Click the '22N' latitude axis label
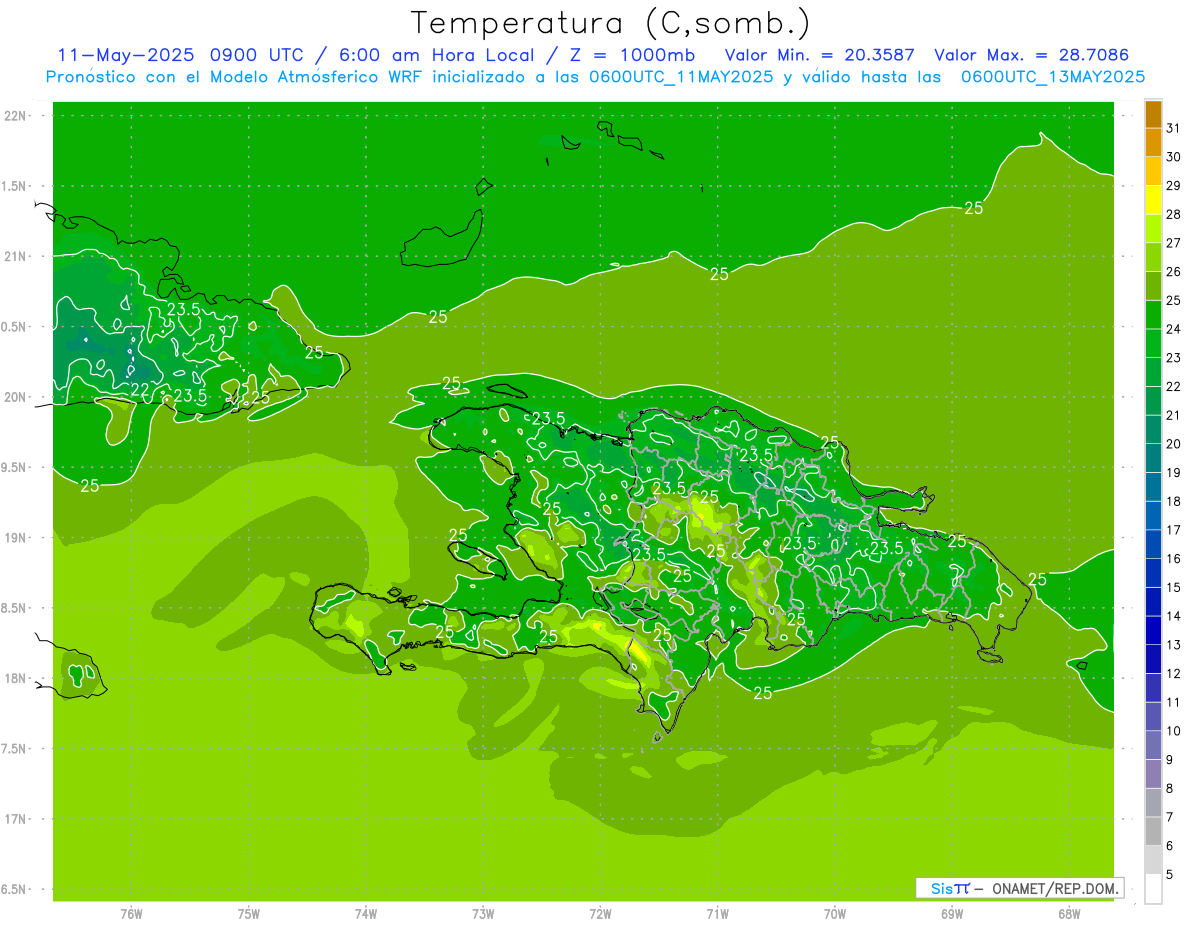This screenshot has height=927, width=1200. point(15,116)
